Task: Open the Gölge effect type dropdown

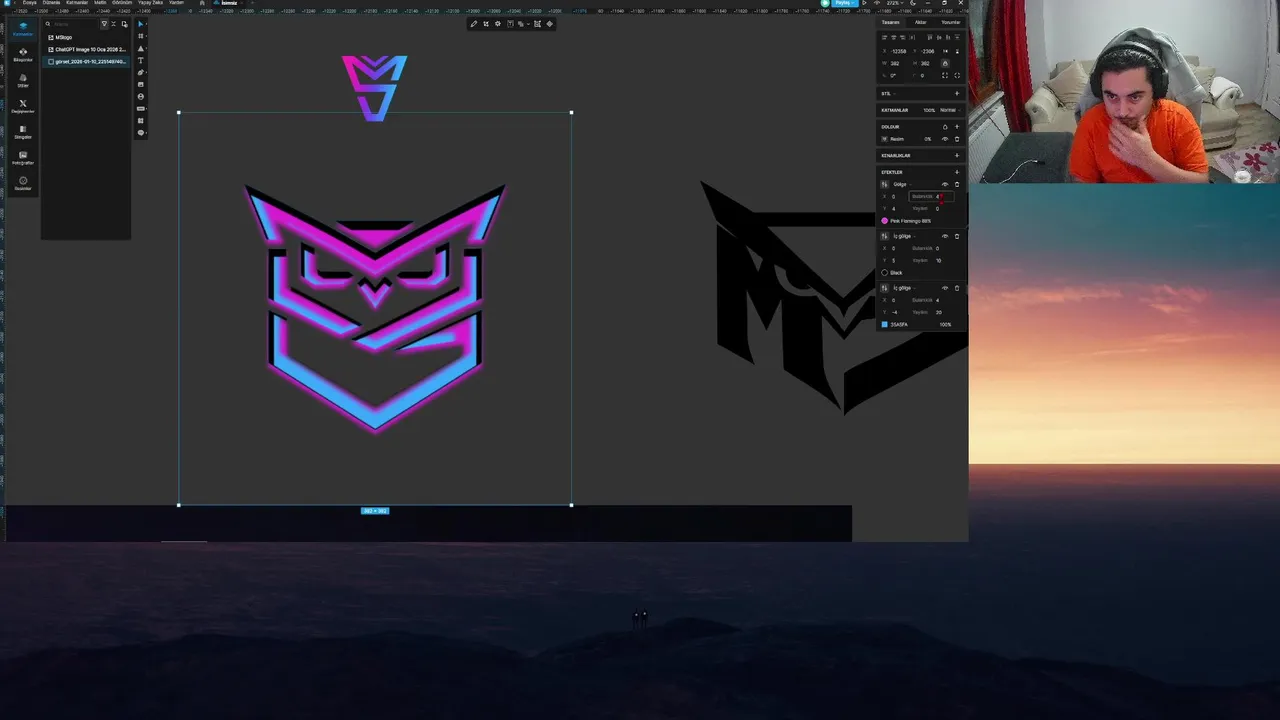Action: [902, 184]
